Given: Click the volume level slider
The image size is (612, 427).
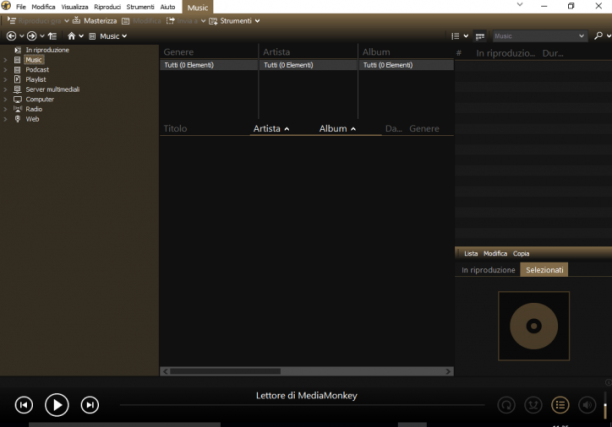Looking at the screenshot, I should click(x=605, y=406).
